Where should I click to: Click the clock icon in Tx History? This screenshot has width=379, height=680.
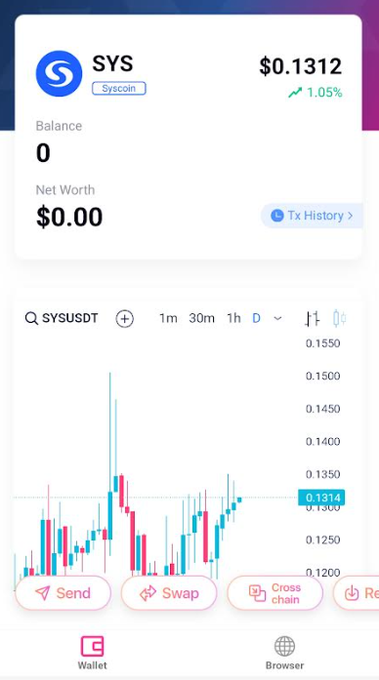point(277,216)
